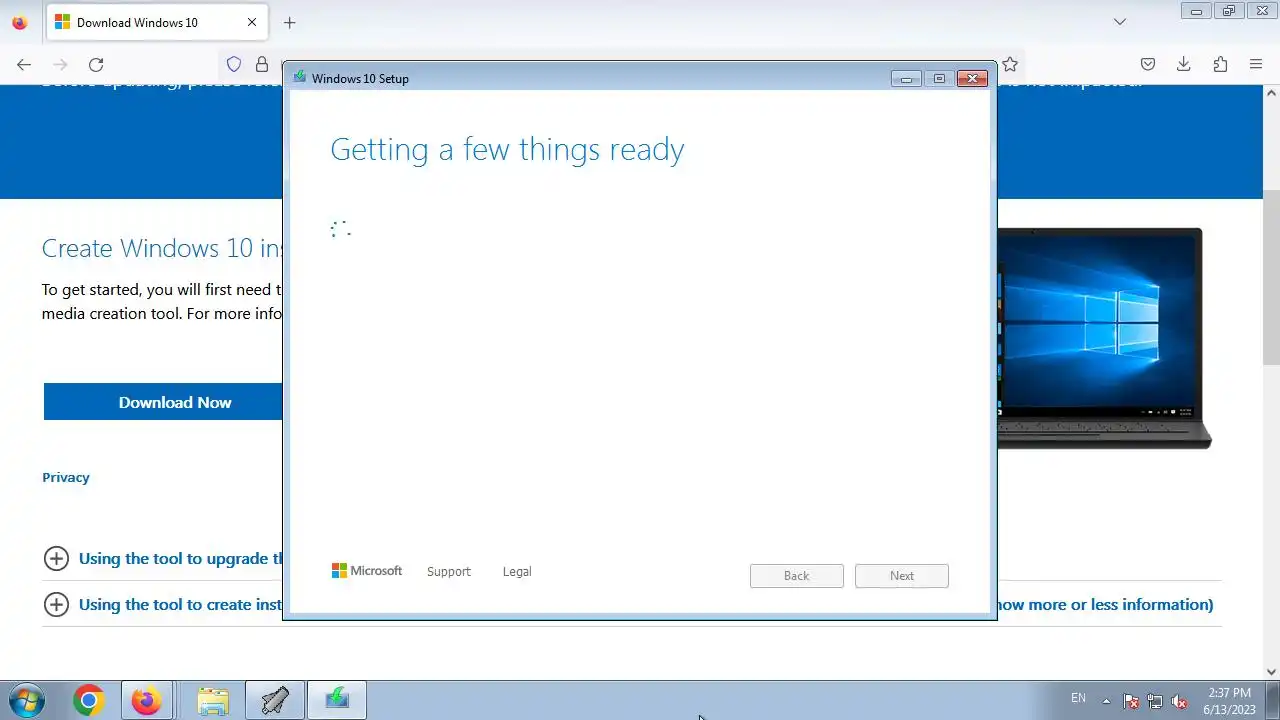Click the Firefox back arrow
Image resolution: width=1280 pixels, height=720 pixels.
pyautogui.click(x=24, y=64)
